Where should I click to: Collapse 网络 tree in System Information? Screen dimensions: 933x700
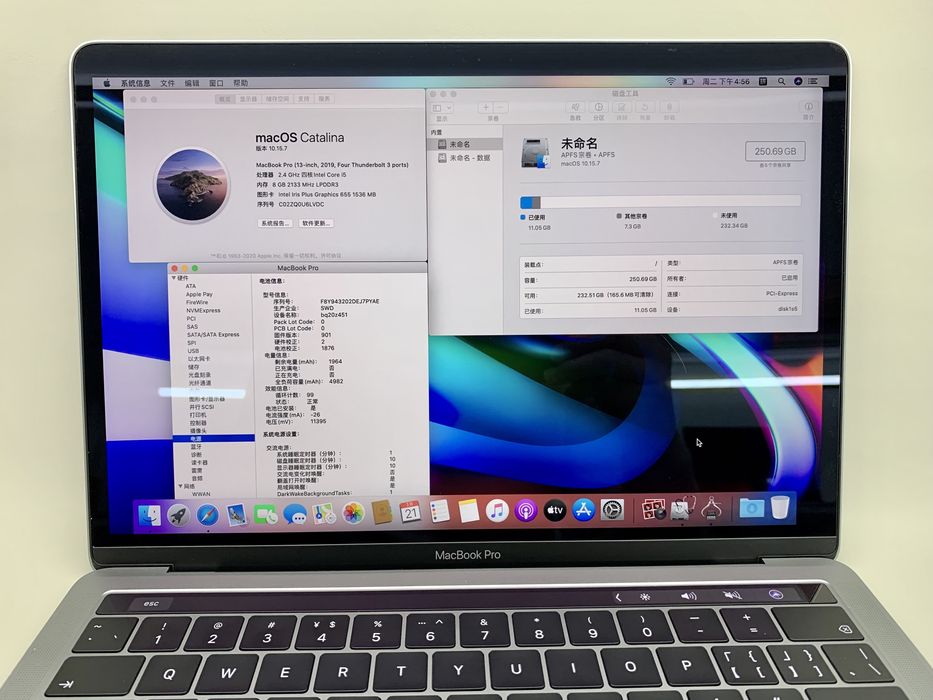[x=180, y=486]
